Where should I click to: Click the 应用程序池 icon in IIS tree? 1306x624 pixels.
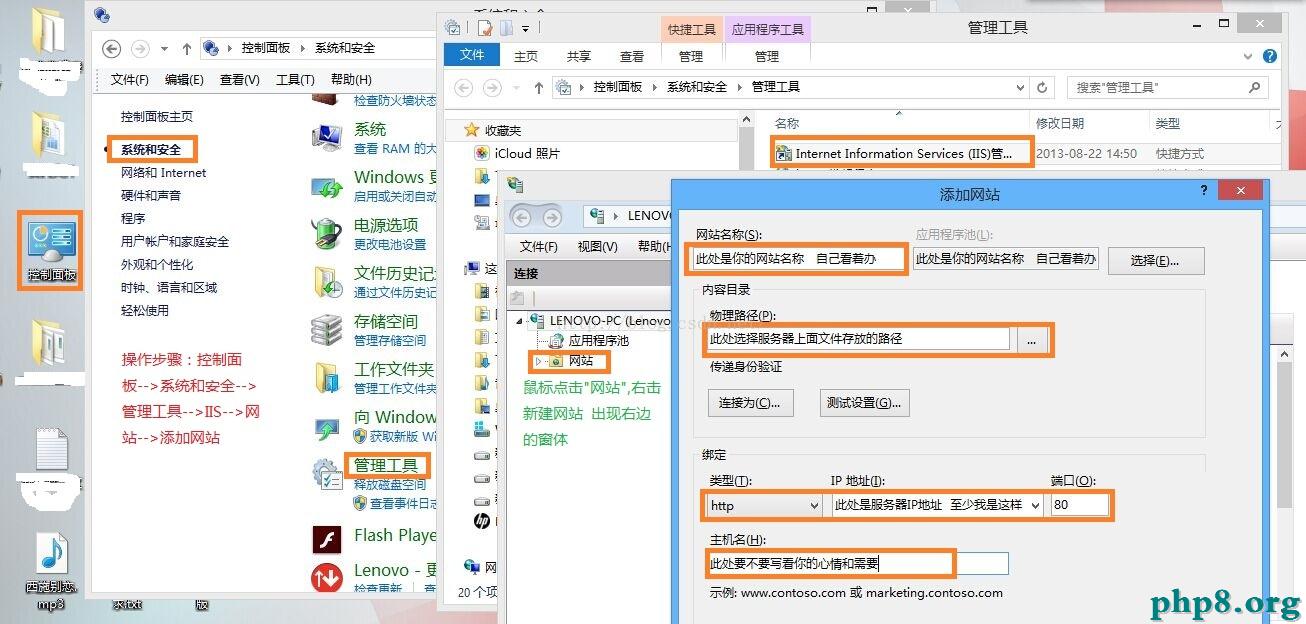click(557, 341)
